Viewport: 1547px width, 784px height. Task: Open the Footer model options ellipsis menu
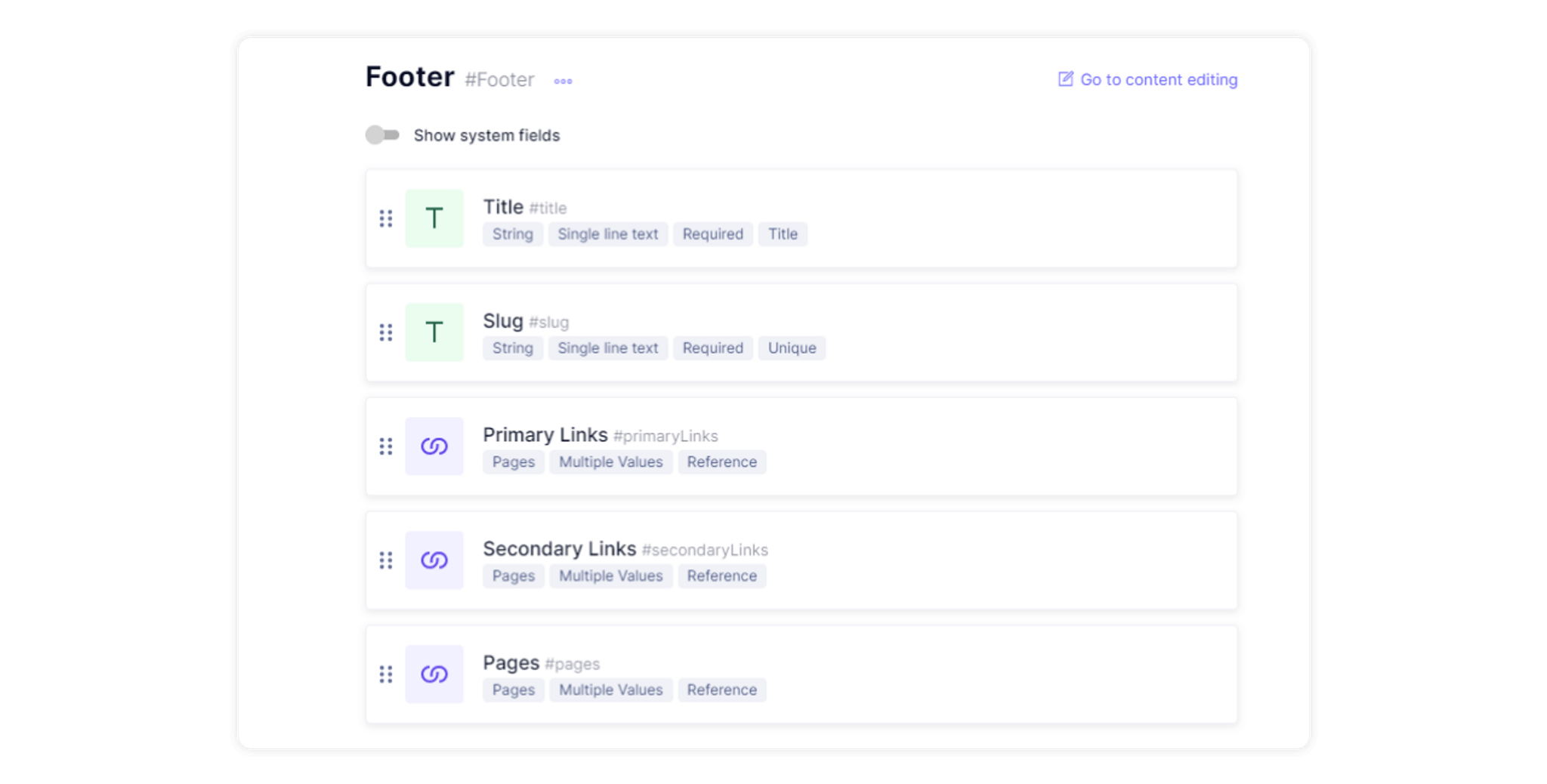pyautogui.click(x=563, y=81)
